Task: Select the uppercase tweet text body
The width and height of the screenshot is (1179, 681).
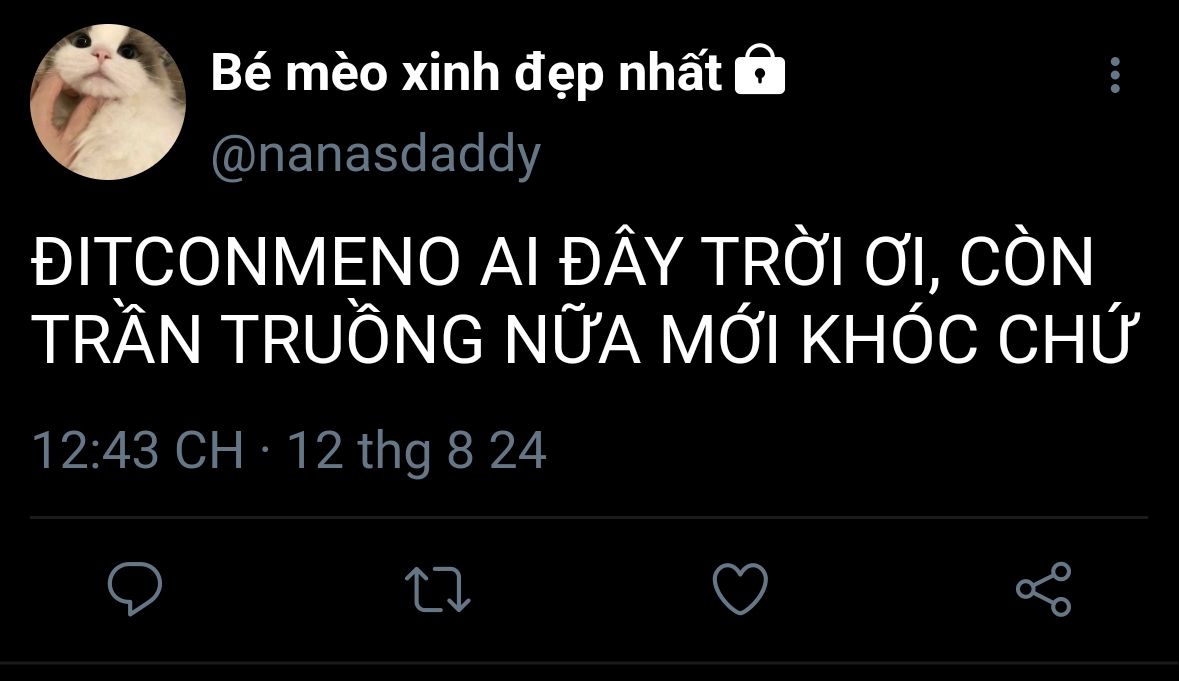Action: click(581, 300)
